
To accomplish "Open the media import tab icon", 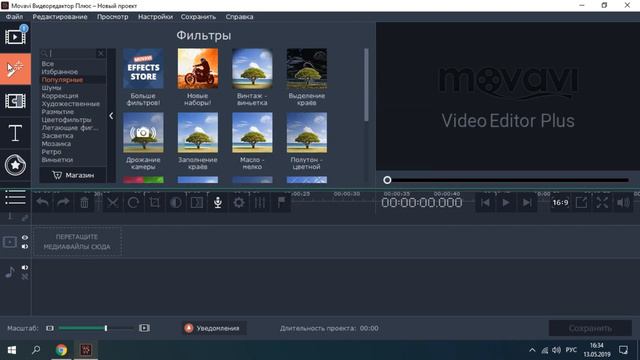I will pyautogui.click(x=15, y=37).
